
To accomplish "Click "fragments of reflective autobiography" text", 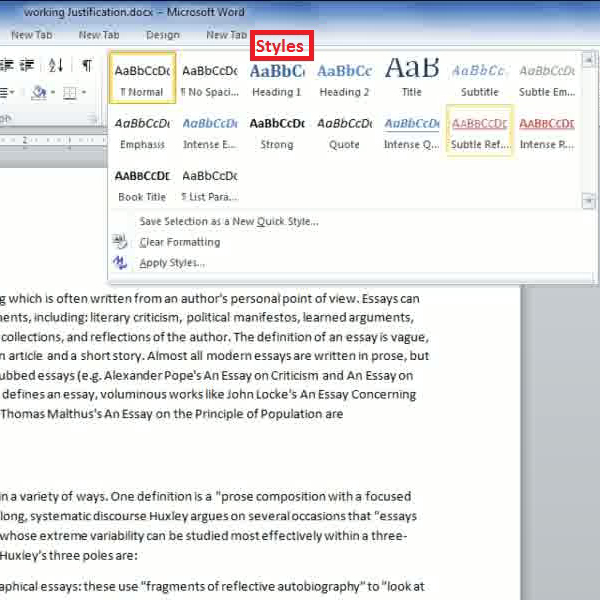I will coord(253,586).
